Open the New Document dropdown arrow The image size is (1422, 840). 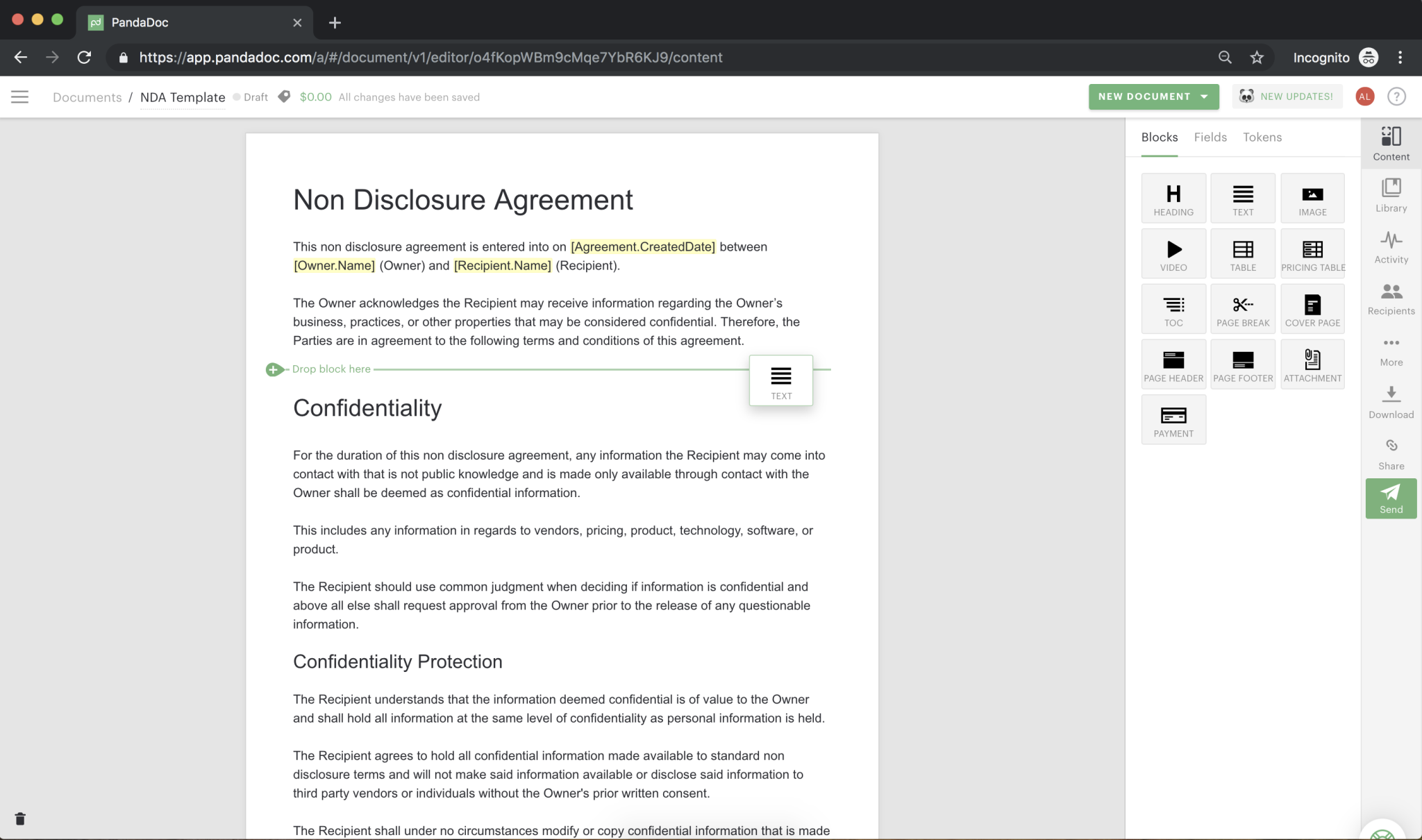[1204, 96]
